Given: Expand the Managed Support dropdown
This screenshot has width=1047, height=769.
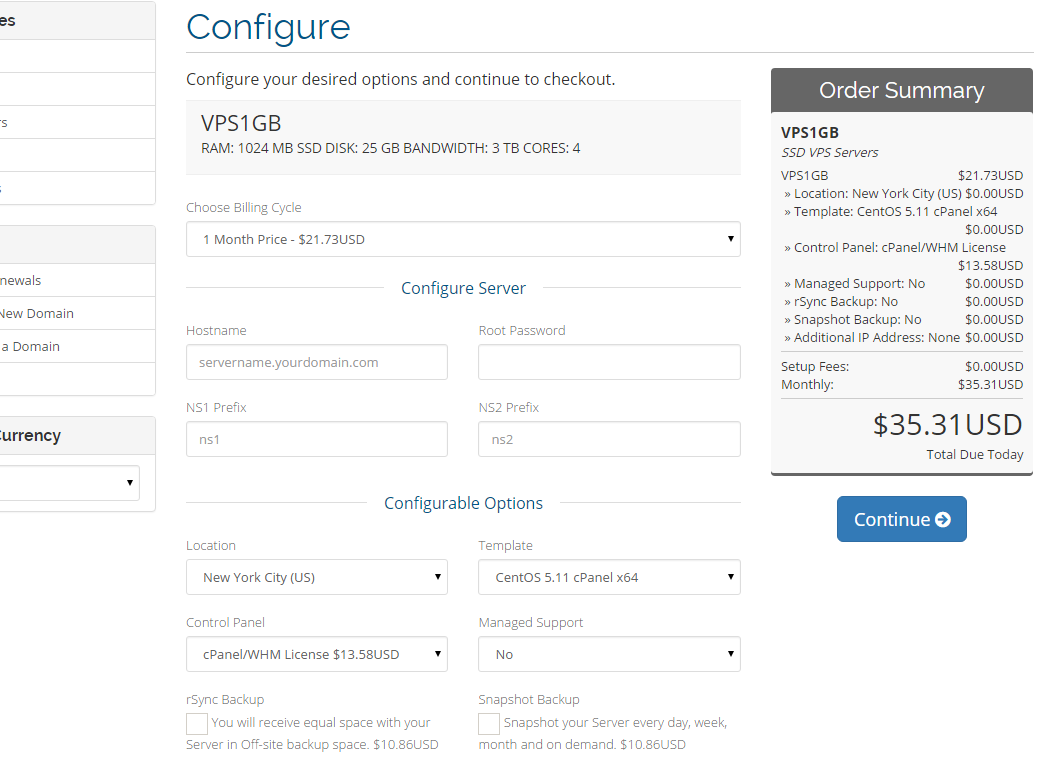Looking at the screenshot, I should pyautogui.click(x=609, y=654).
